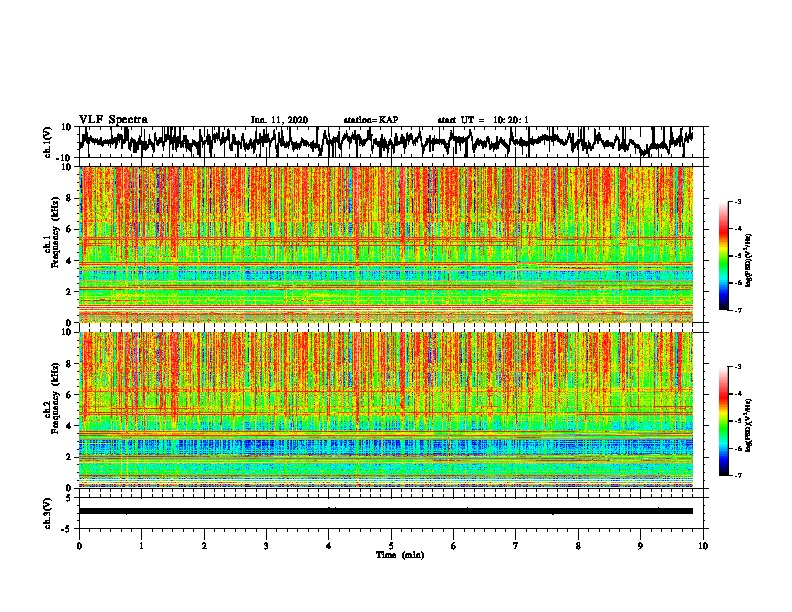This screenshot has width=792, height=612.
Task: Click time axis tick label '9'
Action: (x=640, y=546)
